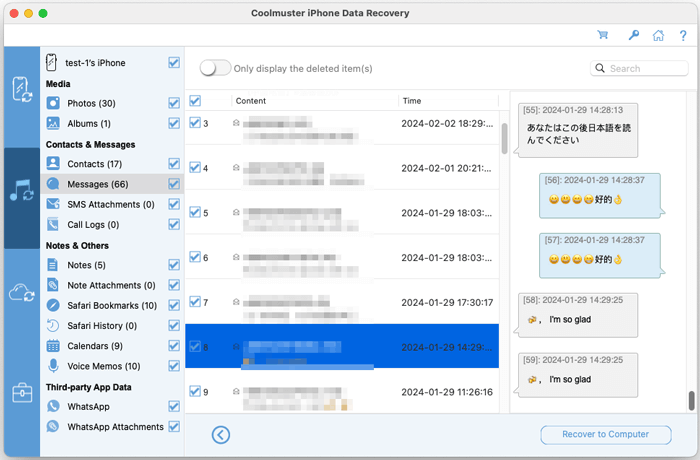
Task: Go back with circular arrow button
Action: click(221, 435)
